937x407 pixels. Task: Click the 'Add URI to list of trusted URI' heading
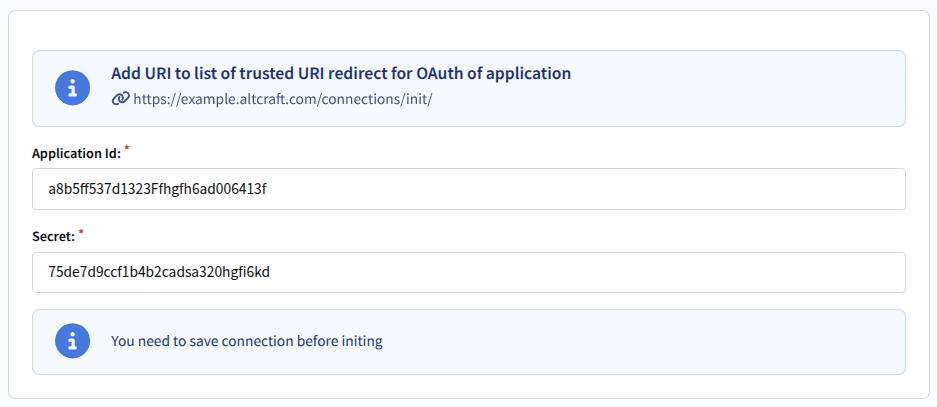click(x=340, y=74)
